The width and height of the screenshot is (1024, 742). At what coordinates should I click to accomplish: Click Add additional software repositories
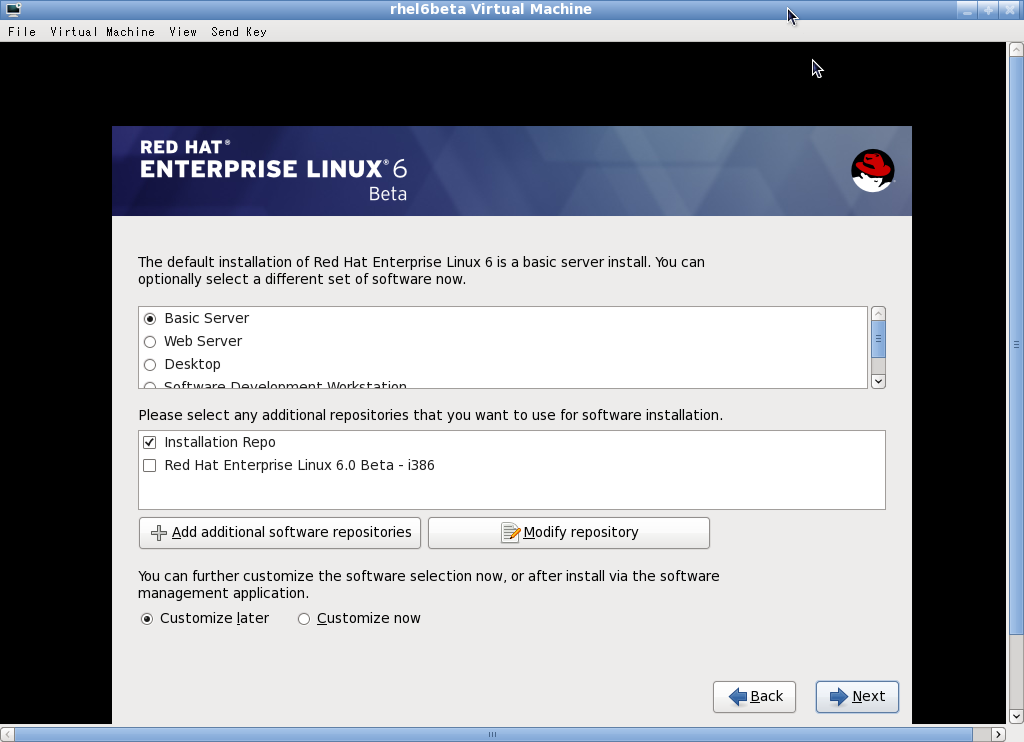(280, 532)
